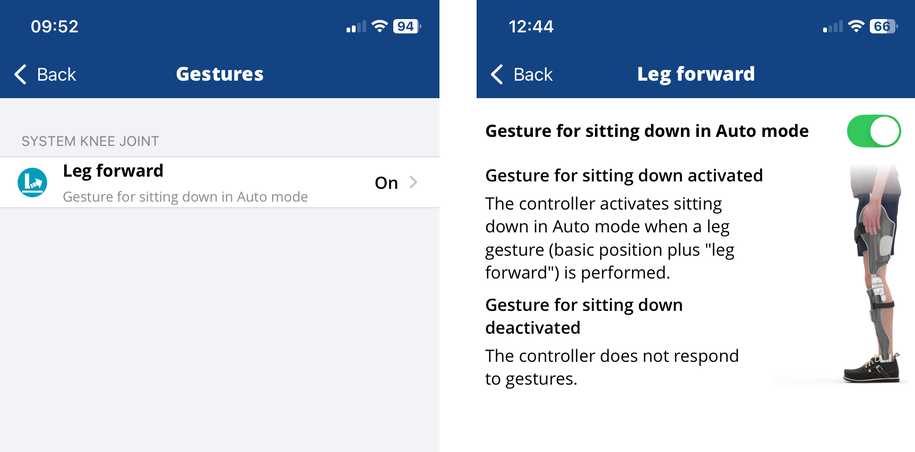Tap the Gestures header title
This screenshot has height=452, width=915.
click(x=220, y=74)
